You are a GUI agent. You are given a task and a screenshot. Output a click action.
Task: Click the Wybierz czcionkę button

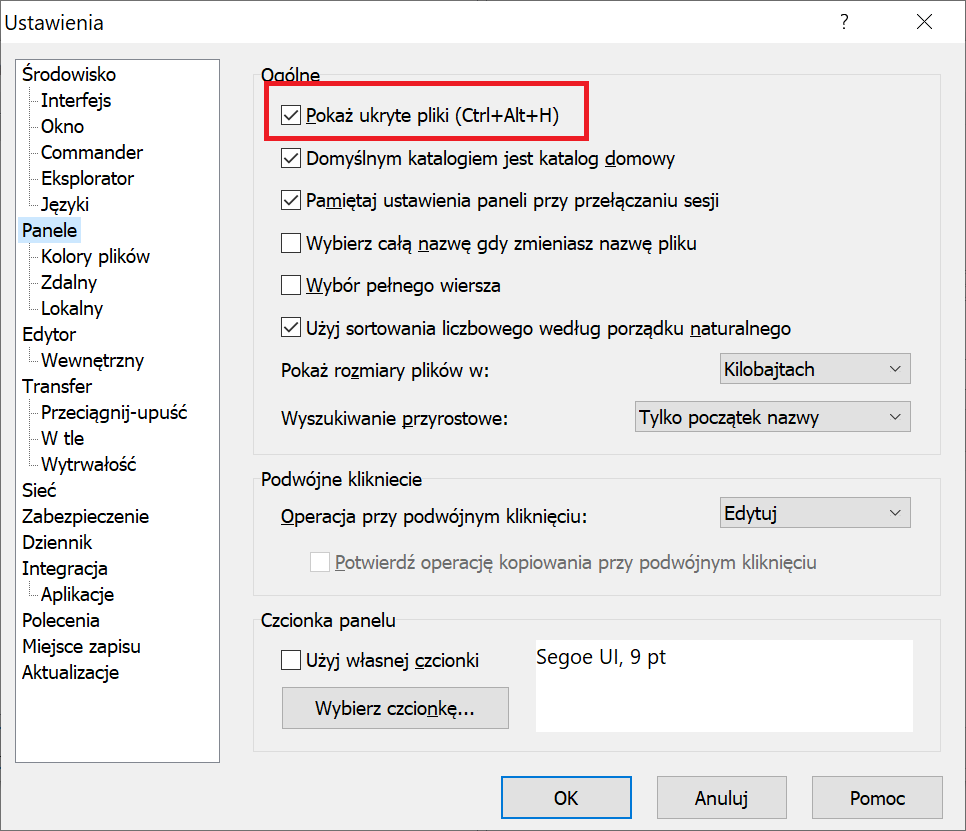(395, 709)
